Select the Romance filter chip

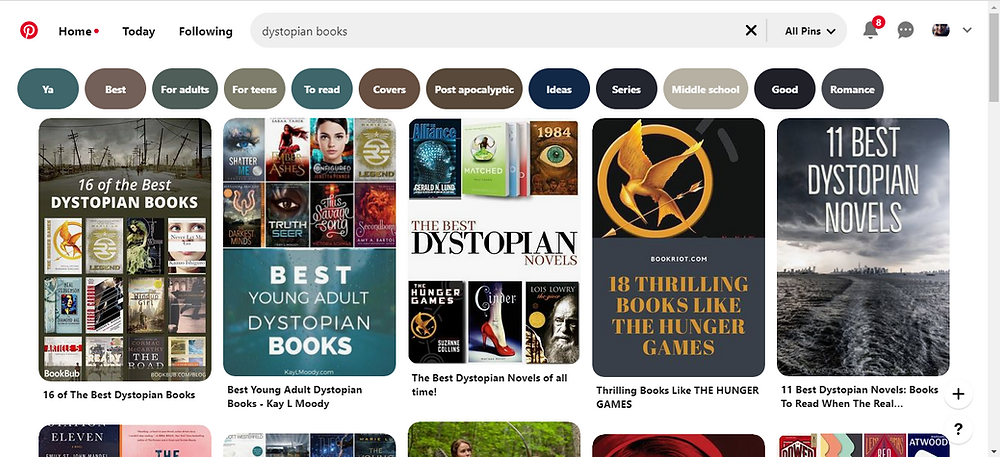(x=852, y=89)
